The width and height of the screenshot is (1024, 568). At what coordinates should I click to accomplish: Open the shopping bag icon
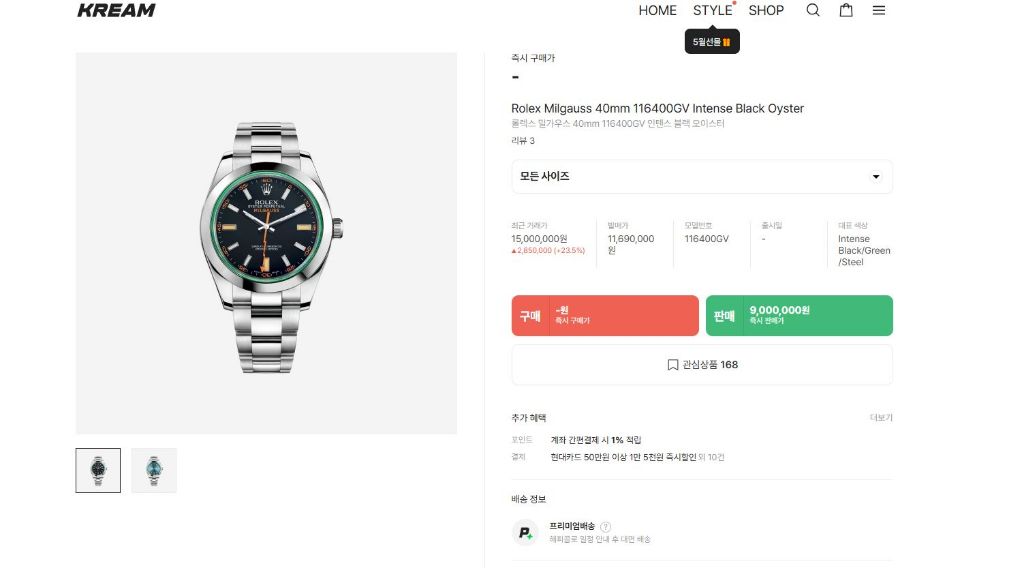pos(846,10)
